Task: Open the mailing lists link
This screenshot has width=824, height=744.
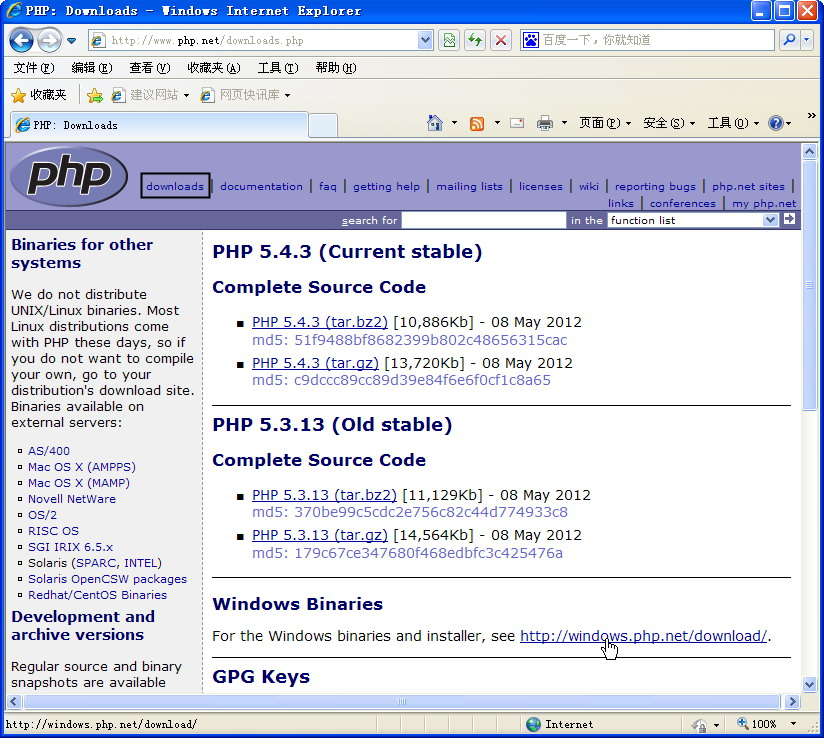Action: point(469,187)
